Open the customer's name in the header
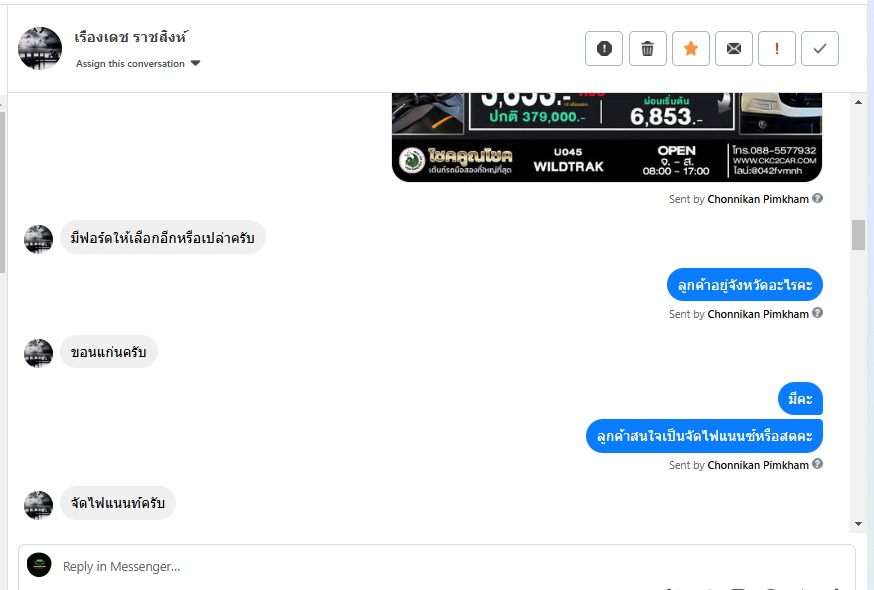Screen dimensions: 874x590 pyautogui.click(x=130, y=37)
